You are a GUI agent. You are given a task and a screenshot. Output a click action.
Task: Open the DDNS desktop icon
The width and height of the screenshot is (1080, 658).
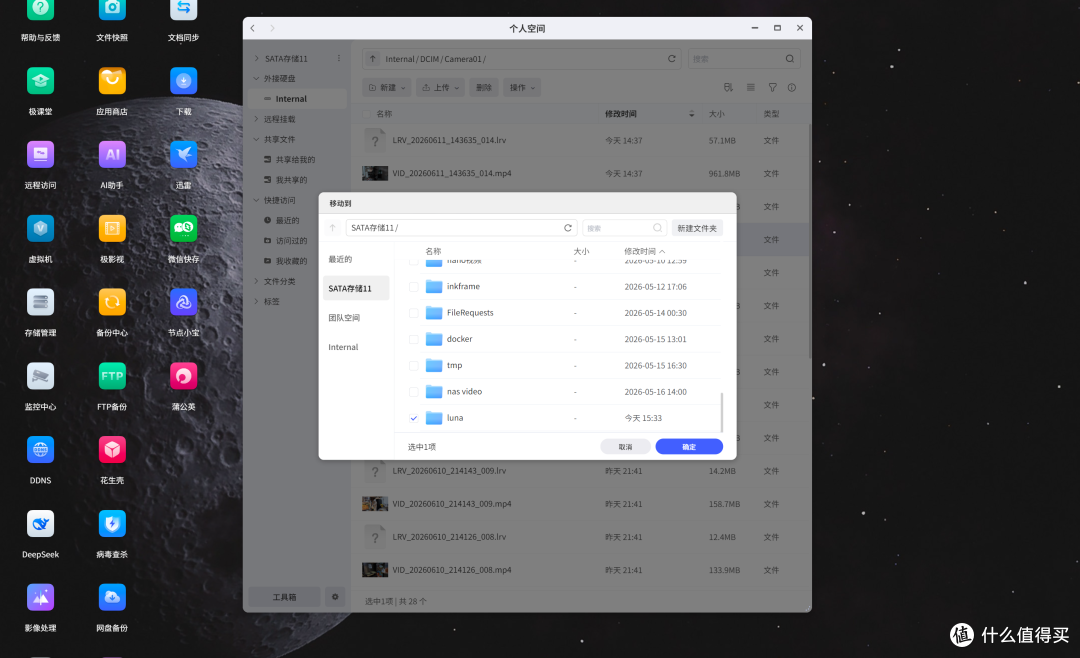[x=40, y=450]
